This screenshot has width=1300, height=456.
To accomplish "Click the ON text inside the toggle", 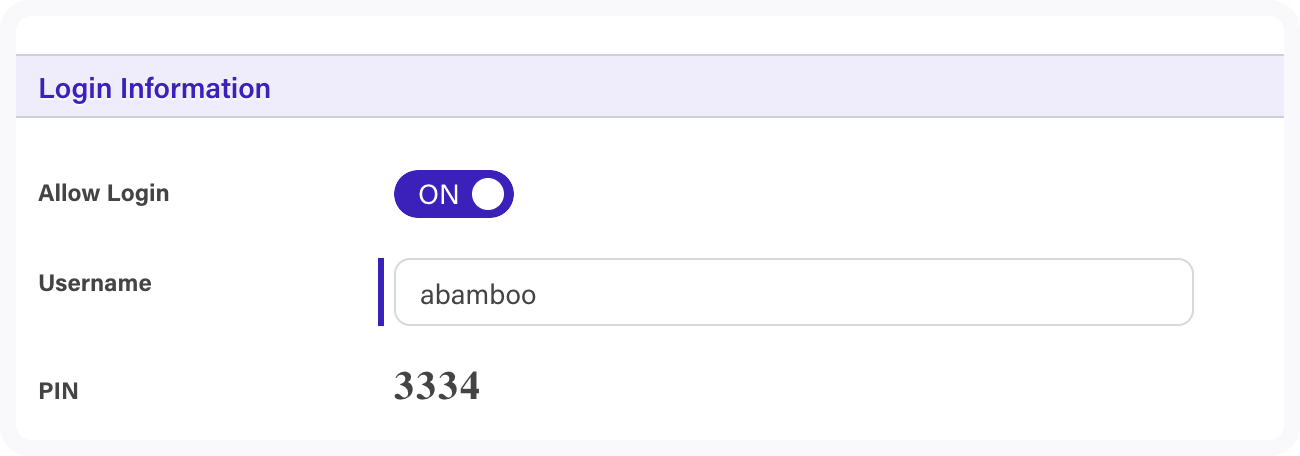I will coord(439,195).
